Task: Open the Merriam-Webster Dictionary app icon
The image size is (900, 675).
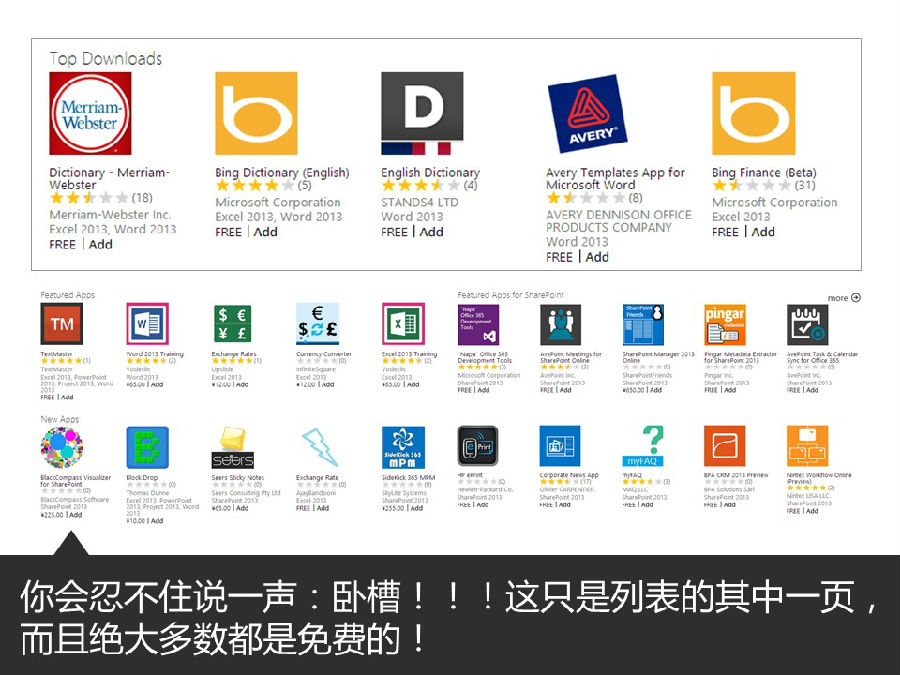Action: (90, 113)
